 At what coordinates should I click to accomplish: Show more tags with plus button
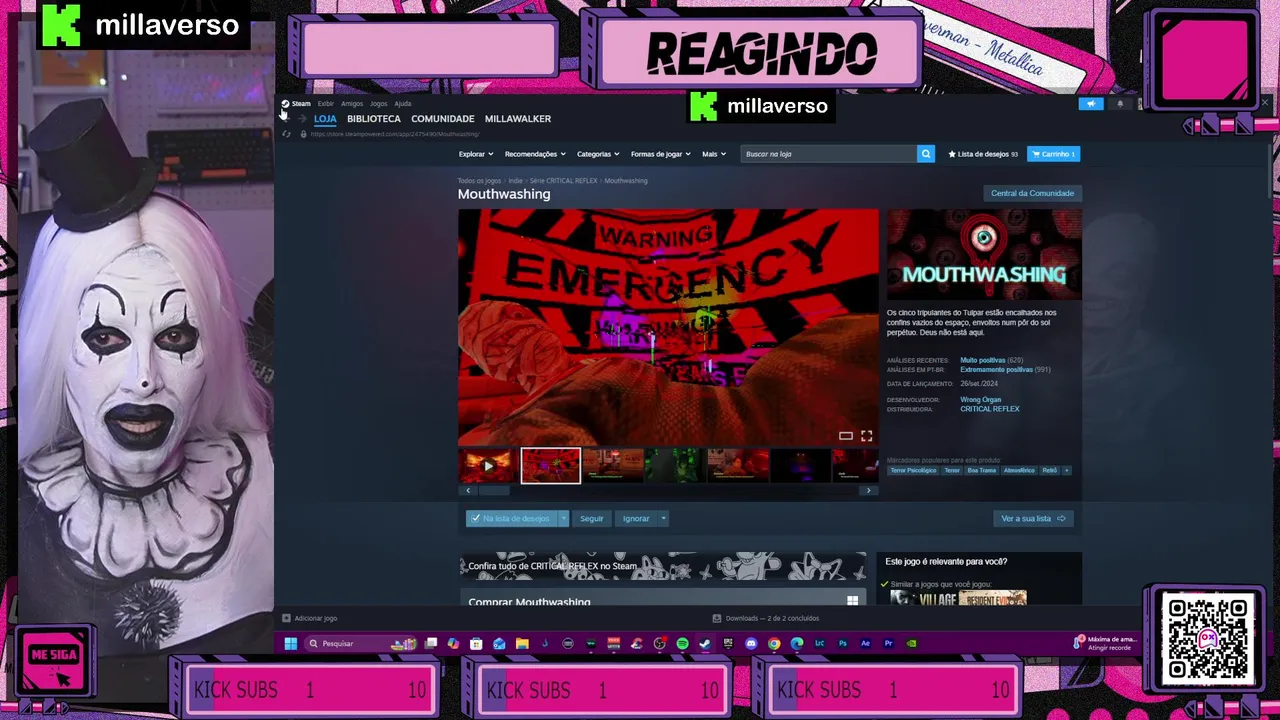point(1066,470)
